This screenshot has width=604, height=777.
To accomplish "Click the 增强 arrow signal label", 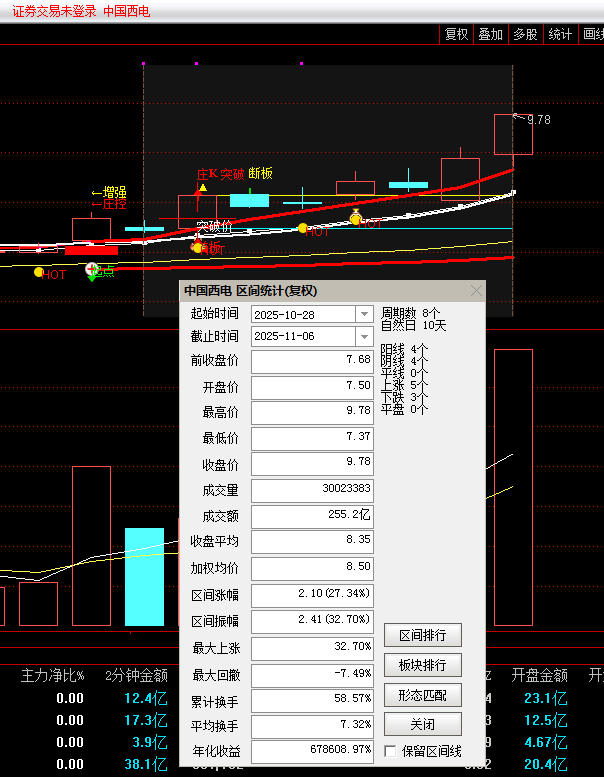I will (109, 192).
